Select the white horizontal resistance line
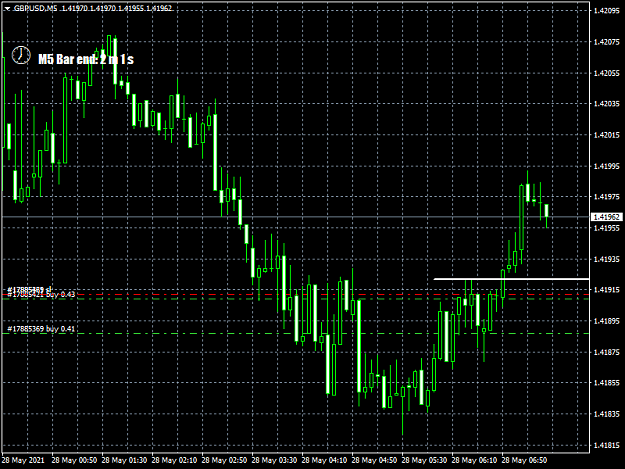Viewport: 625px width, 469px height. coord(511,279)
